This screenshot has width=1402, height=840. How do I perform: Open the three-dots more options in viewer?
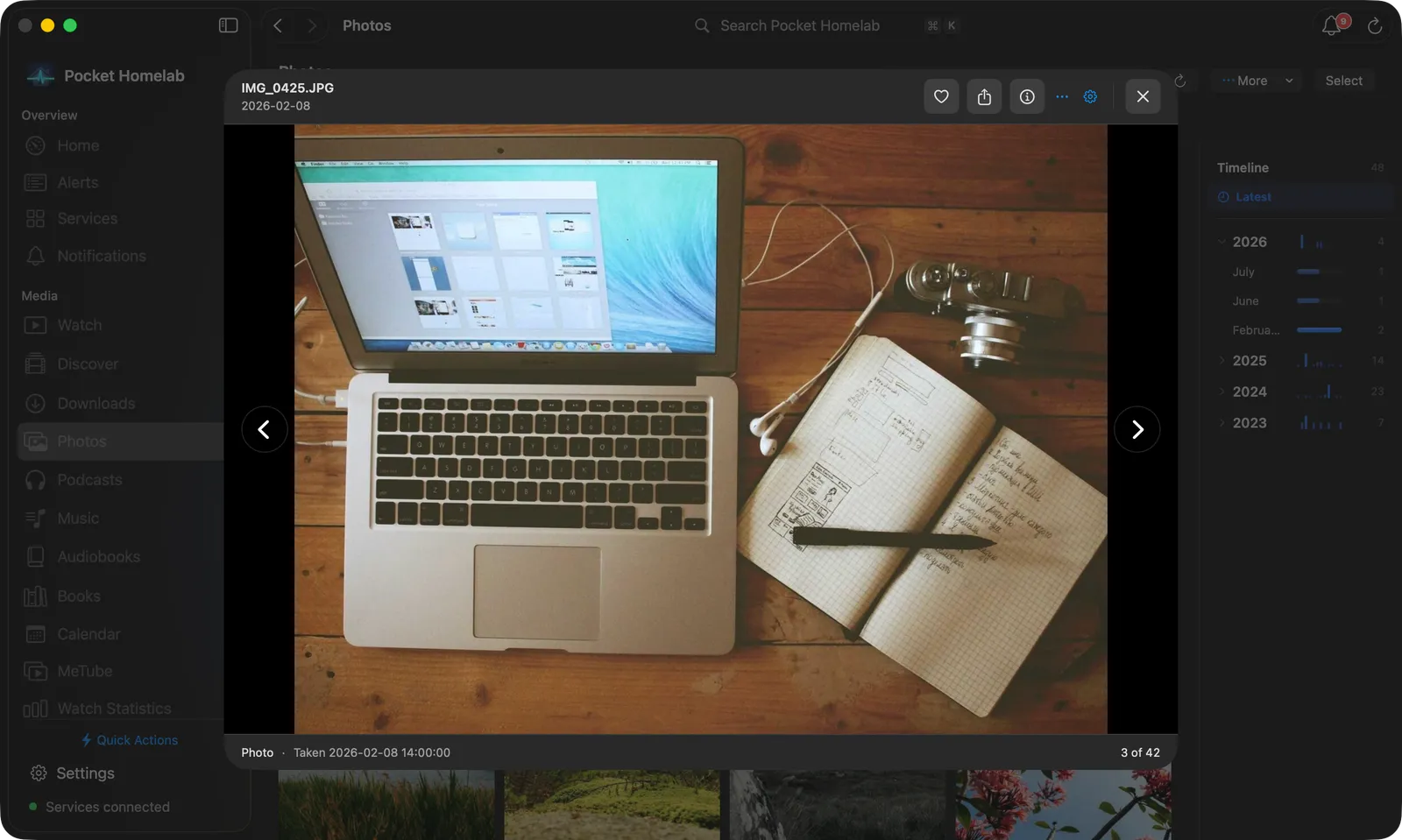point(1062,96)
